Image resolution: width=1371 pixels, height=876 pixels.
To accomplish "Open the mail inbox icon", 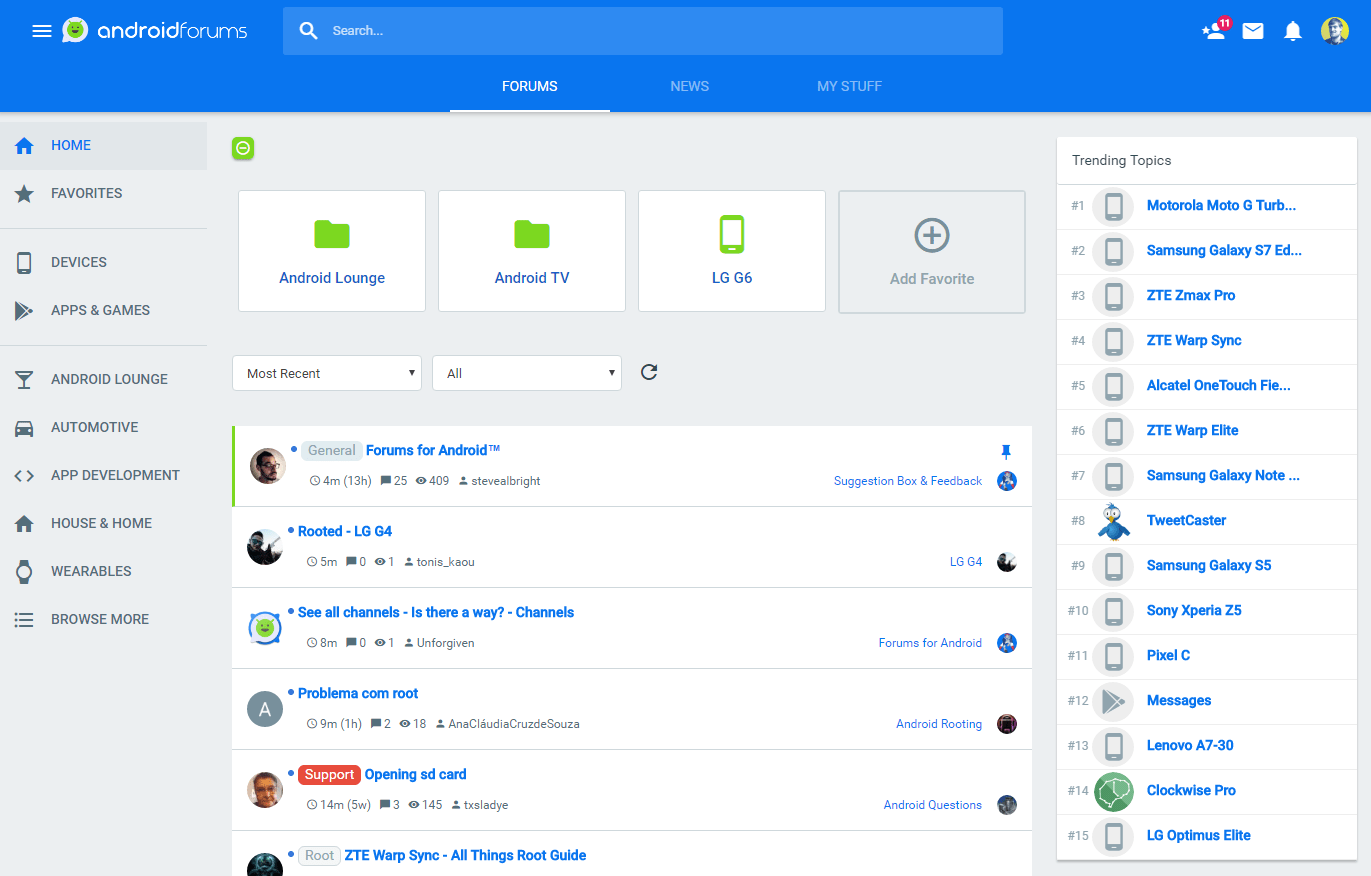I will pyautogui.click(x=1253, y=31).
